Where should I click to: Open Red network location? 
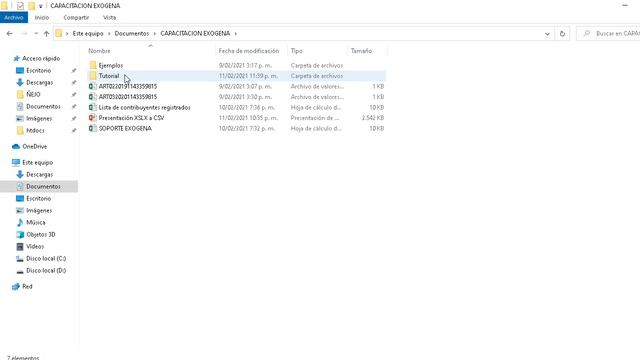tap(27, 287)
